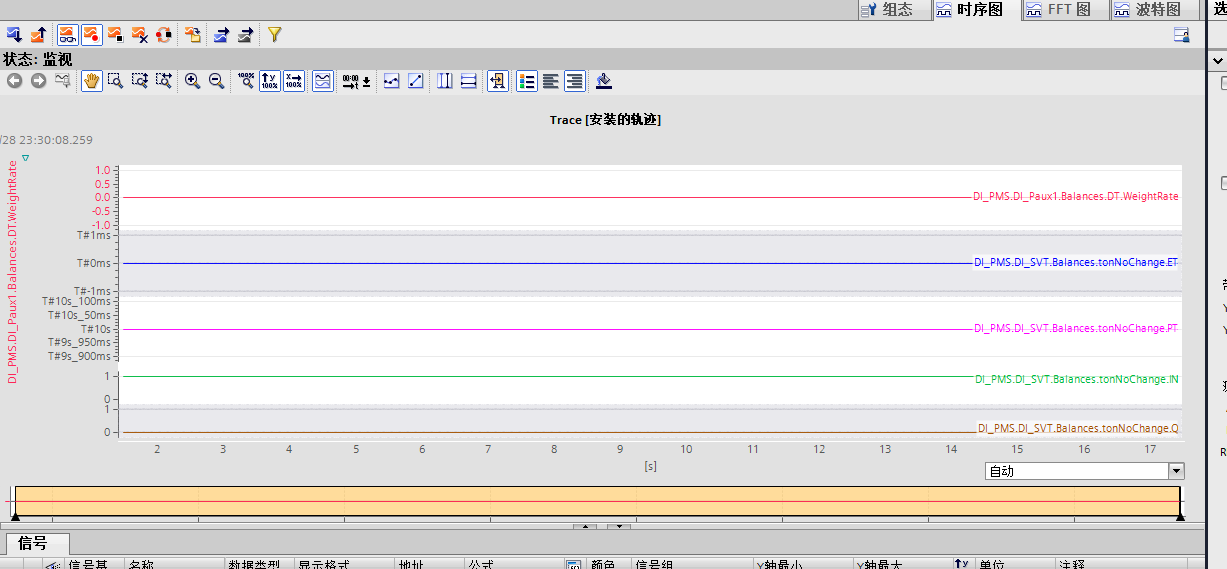The height and width of the screenshot is (569, 1227).
Task: Toggle the horizontal measurement cursors
Action: (x=468, y=81)
